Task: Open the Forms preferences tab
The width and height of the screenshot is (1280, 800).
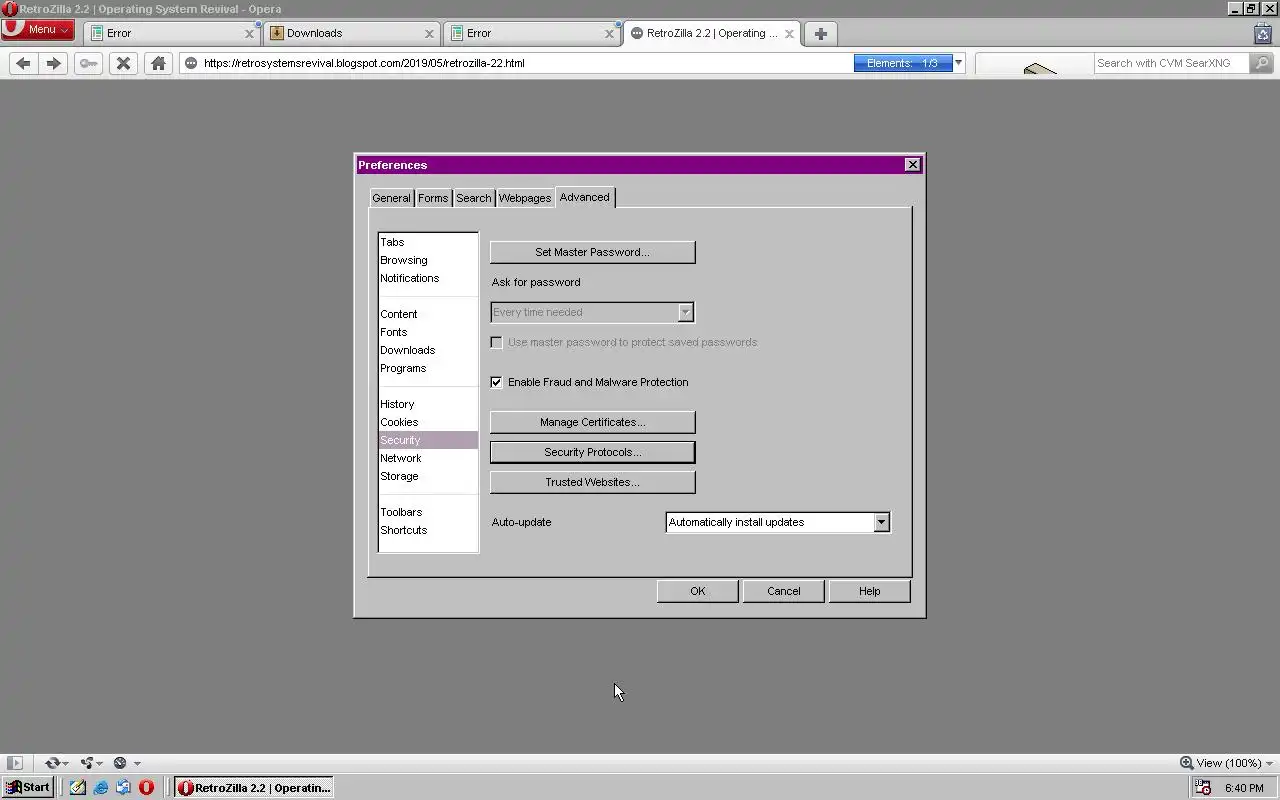Action: point(433,198)
